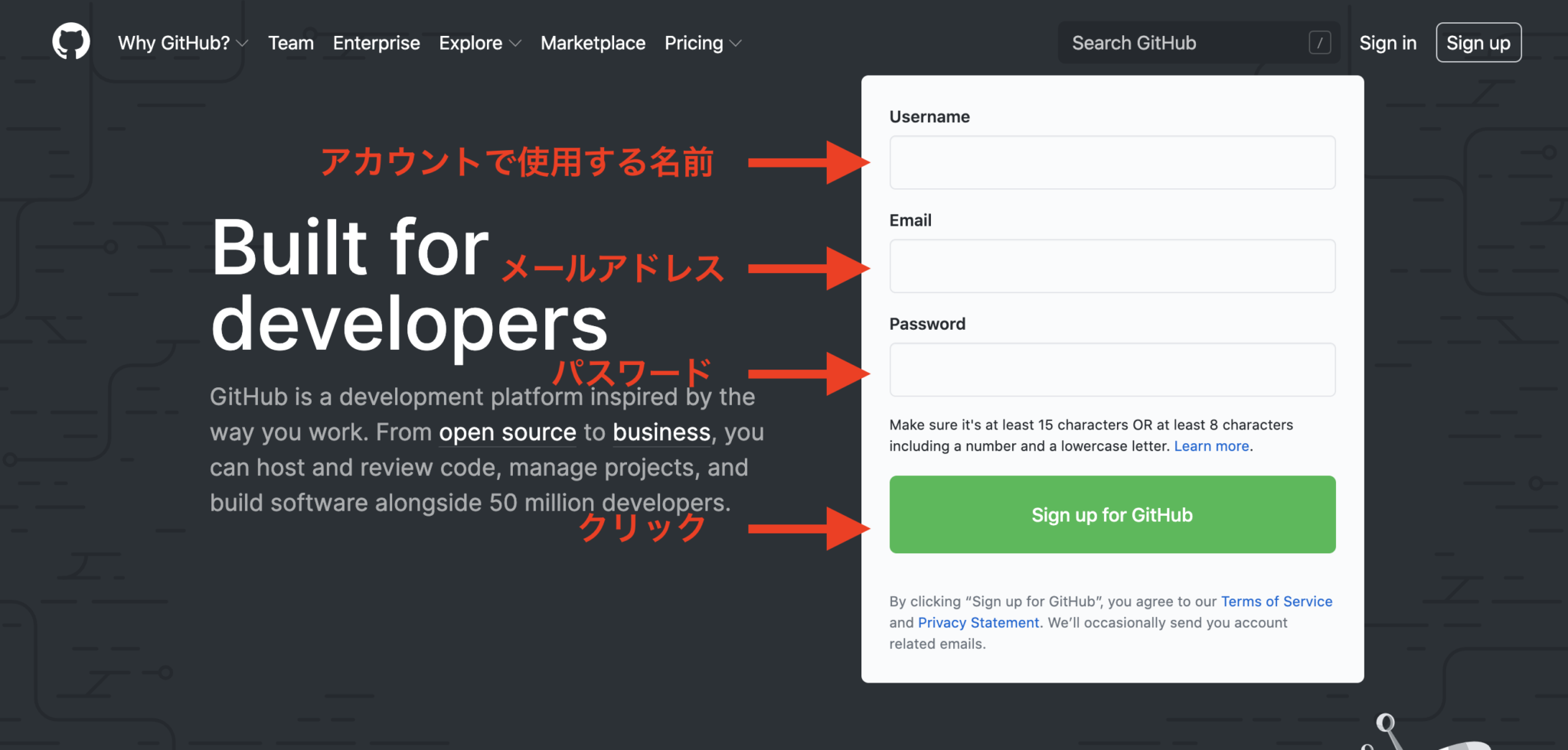Click the Username input field
The image size is (1568, 750).
point(1112,162)
